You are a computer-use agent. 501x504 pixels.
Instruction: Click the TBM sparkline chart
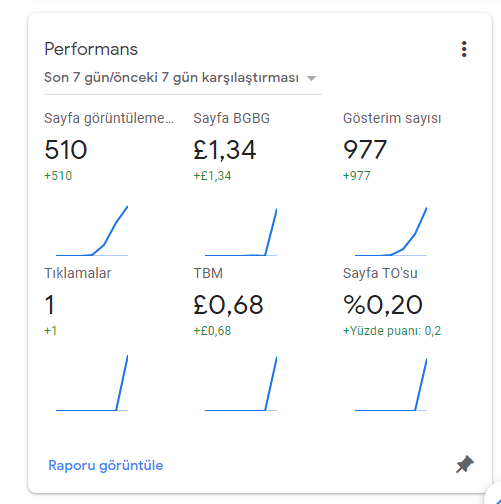pos(241,384)
